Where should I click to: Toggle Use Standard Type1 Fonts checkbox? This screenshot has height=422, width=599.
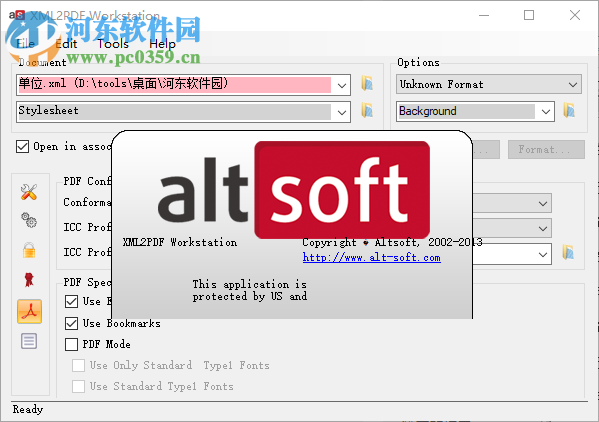[78, 386]
